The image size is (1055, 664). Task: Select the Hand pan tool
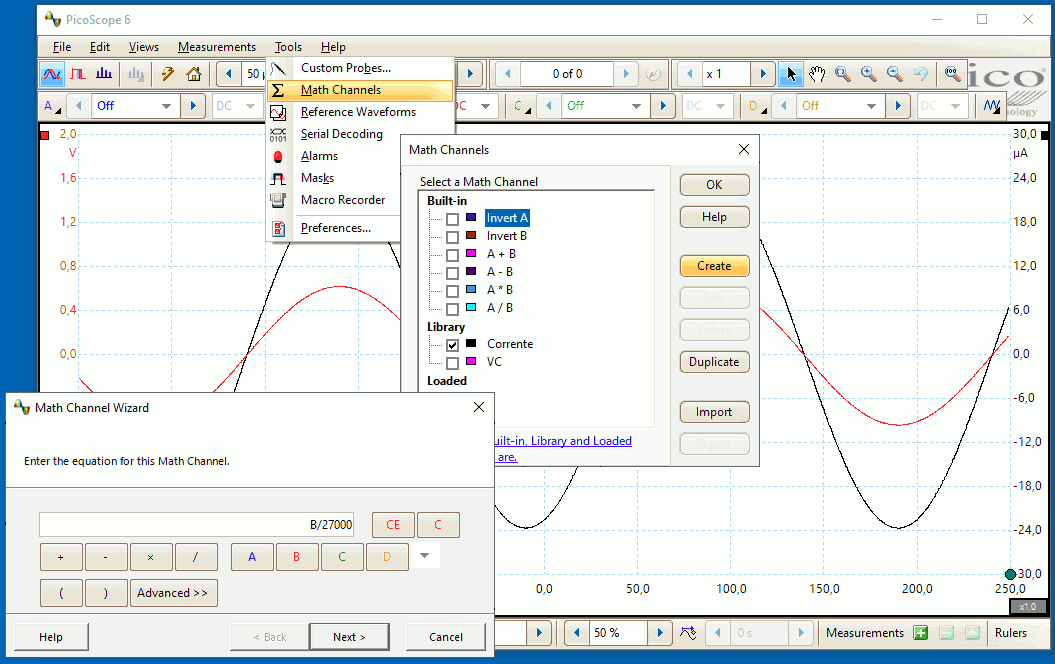[x=817, y=74]
